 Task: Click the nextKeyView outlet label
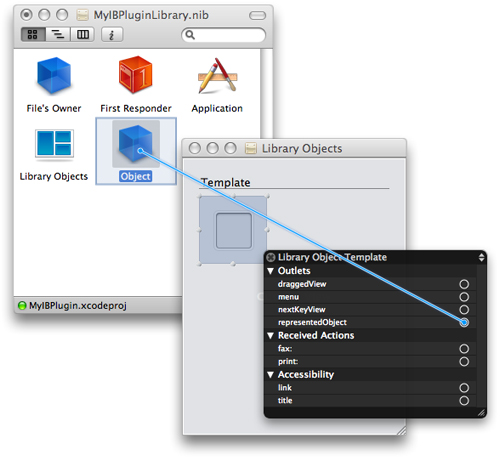click(302, 310)
